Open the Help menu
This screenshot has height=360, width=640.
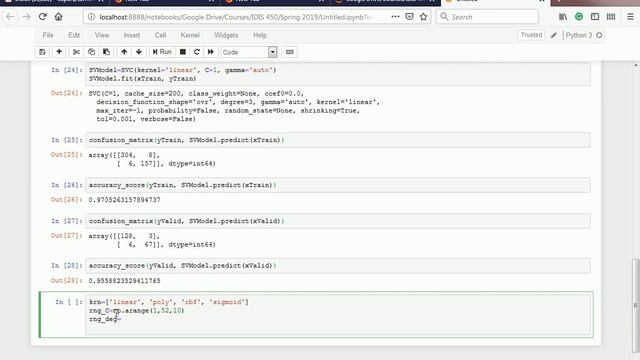click(260, 35)
